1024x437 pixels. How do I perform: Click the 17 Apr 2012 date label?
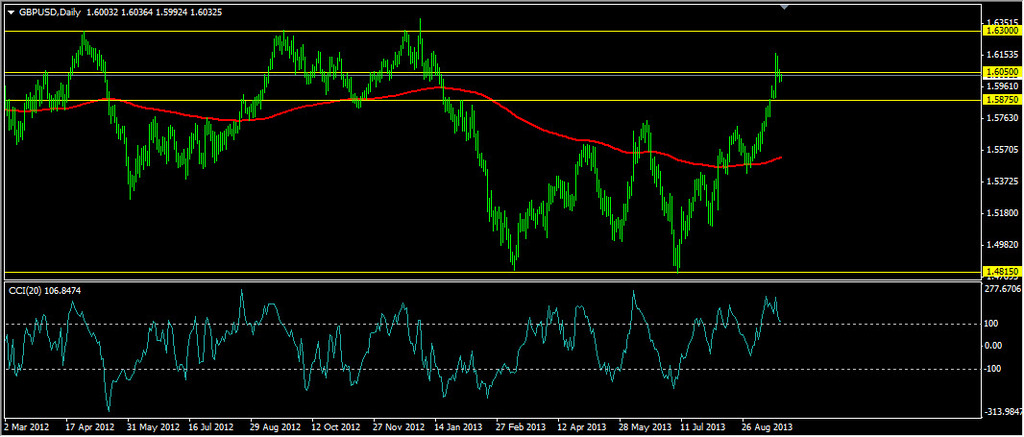point(90,427)
